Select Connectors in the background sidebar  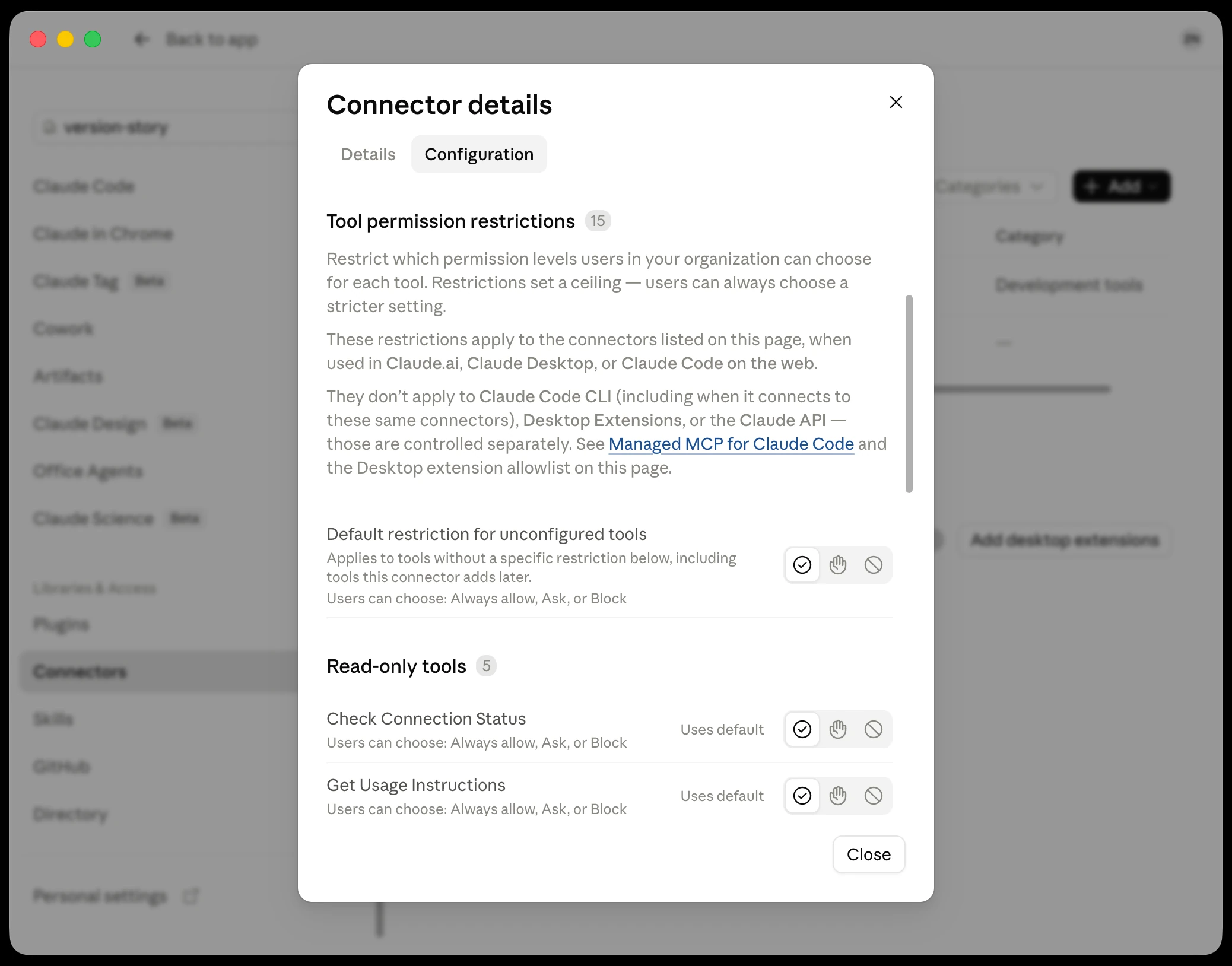[159, 672]
